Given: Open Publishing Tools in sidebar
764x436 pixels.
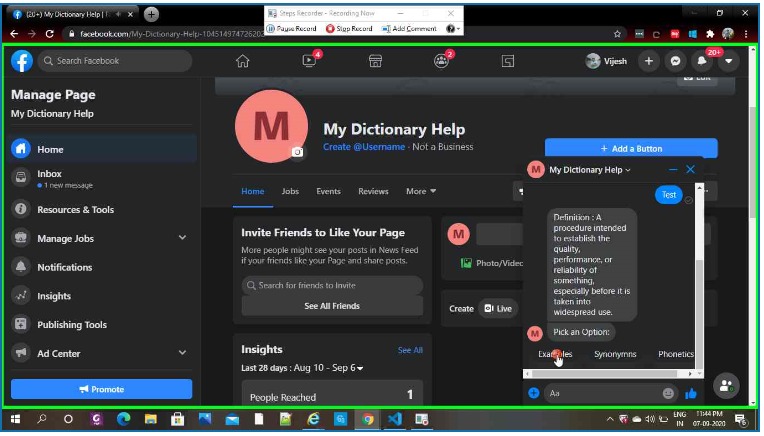Looking at the screenshot, I should [x=102, y=324].
